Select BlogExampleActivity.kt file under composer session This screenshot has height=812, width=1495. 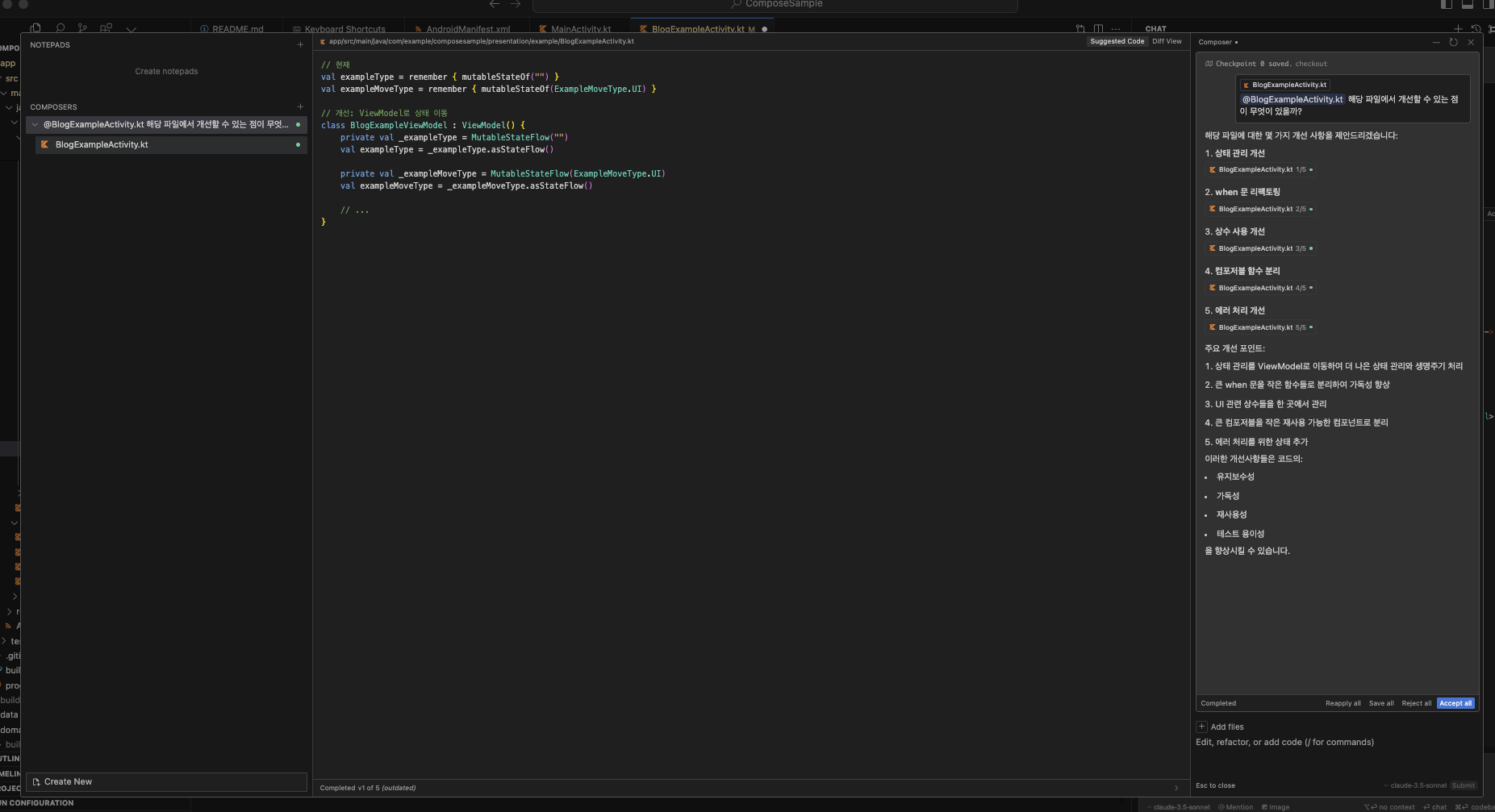click(171, 144)
